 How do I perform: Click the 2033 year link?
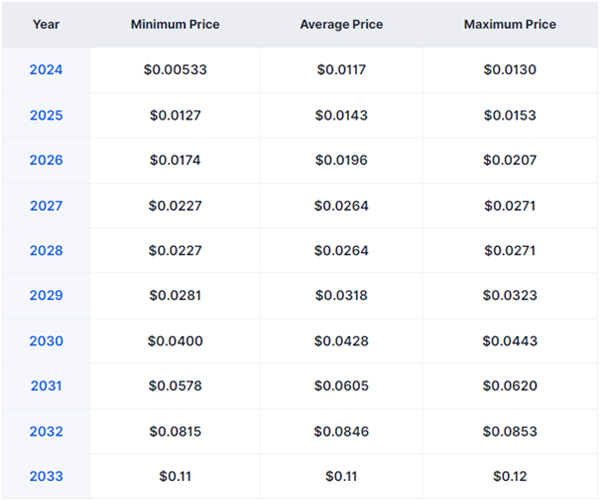46,477
